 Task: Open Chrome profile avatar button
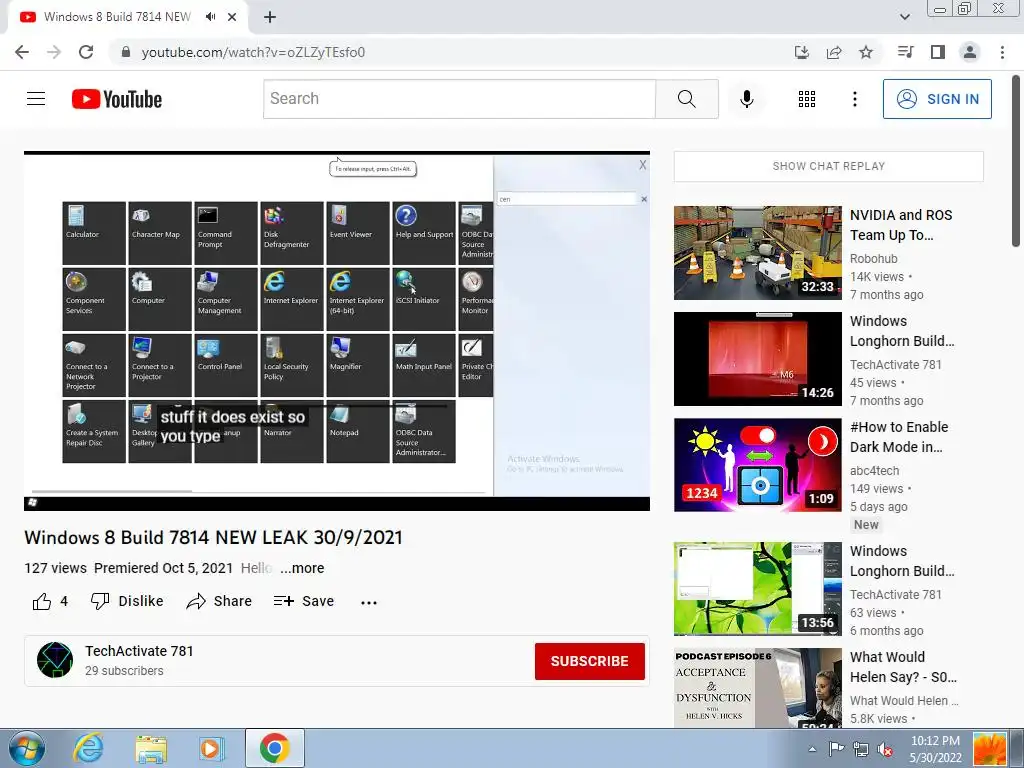pos(970,52)
